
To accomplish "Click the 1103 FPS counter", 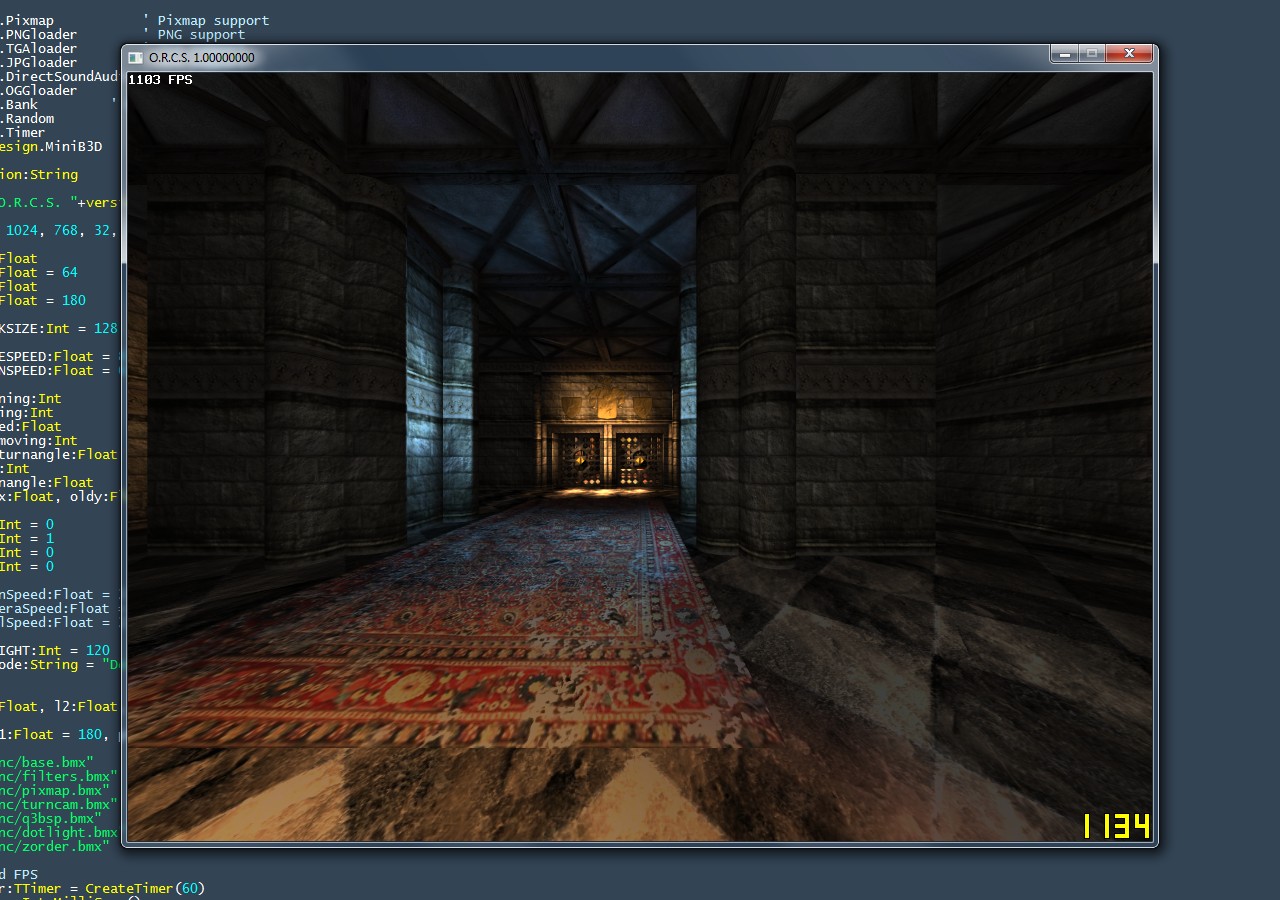I will coord(160,80).
